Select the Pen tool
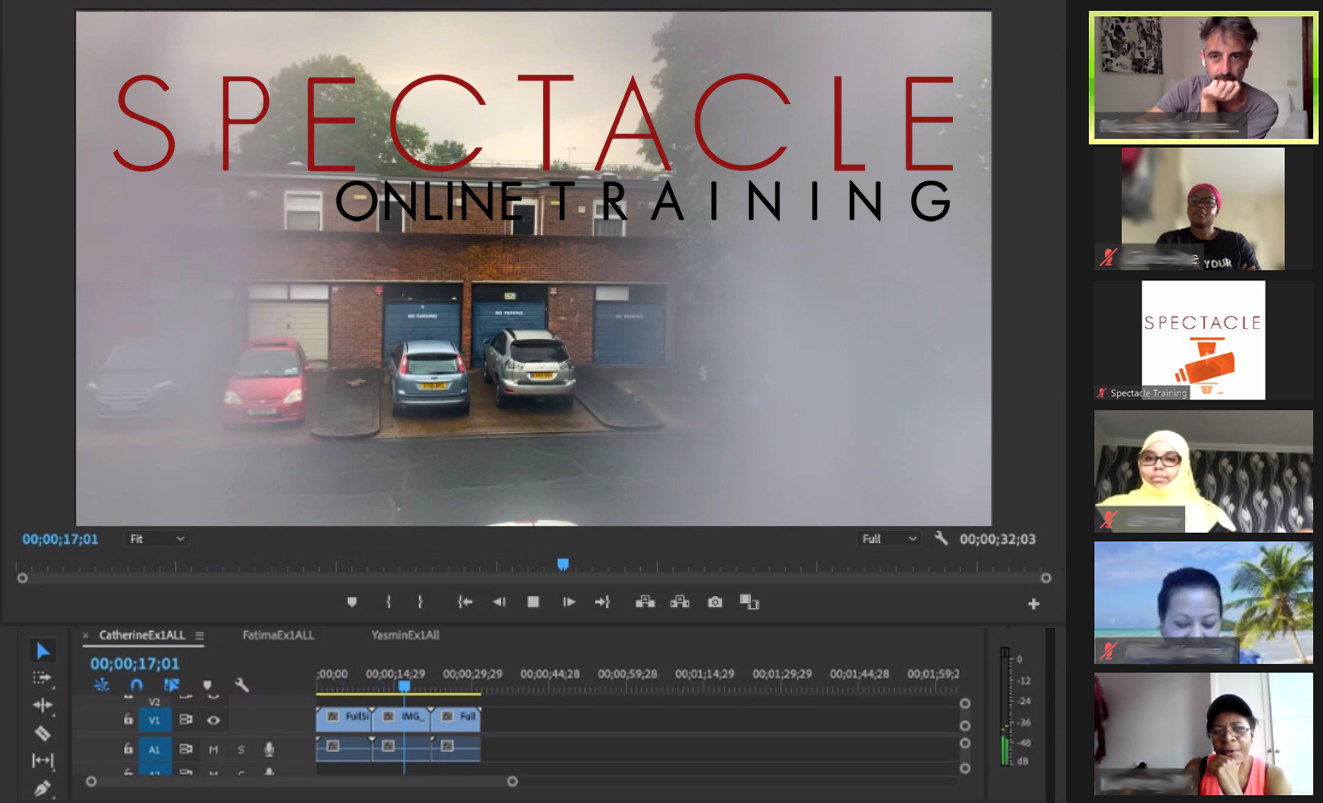Viewport: 1323px width, 803px height. click(42, 788)
